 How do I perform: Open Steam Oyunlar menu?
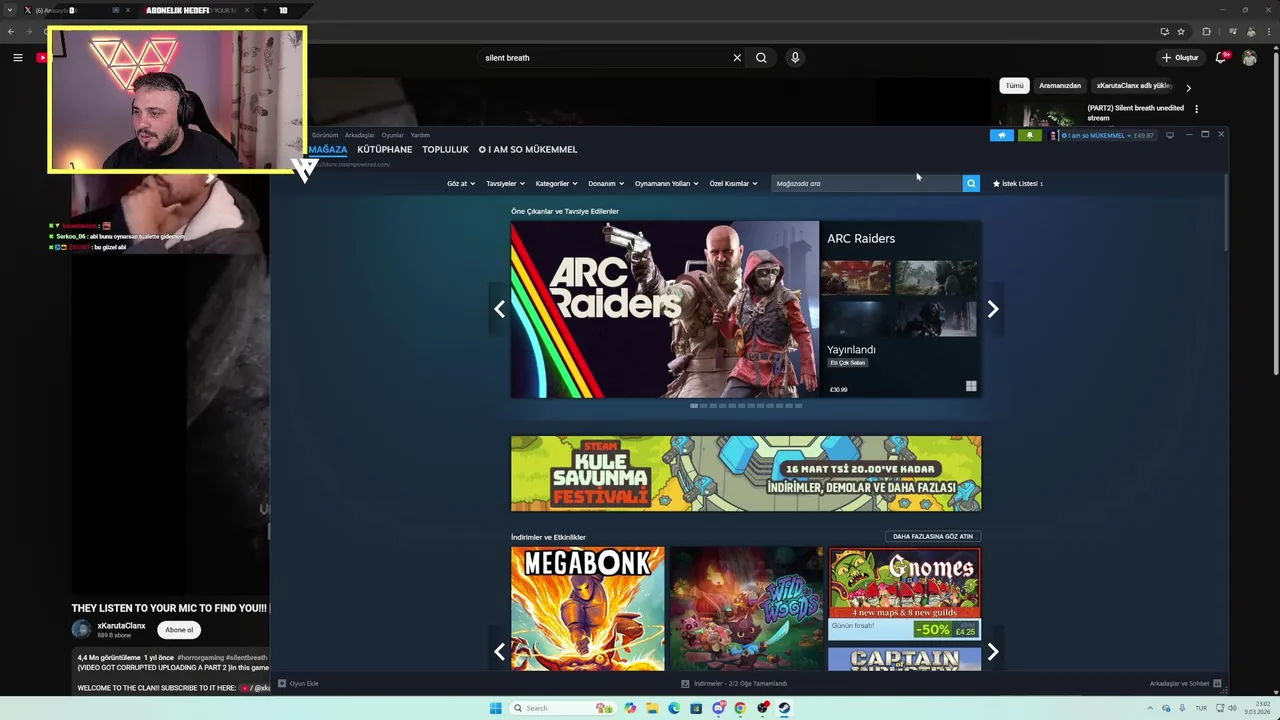[392, 135]
